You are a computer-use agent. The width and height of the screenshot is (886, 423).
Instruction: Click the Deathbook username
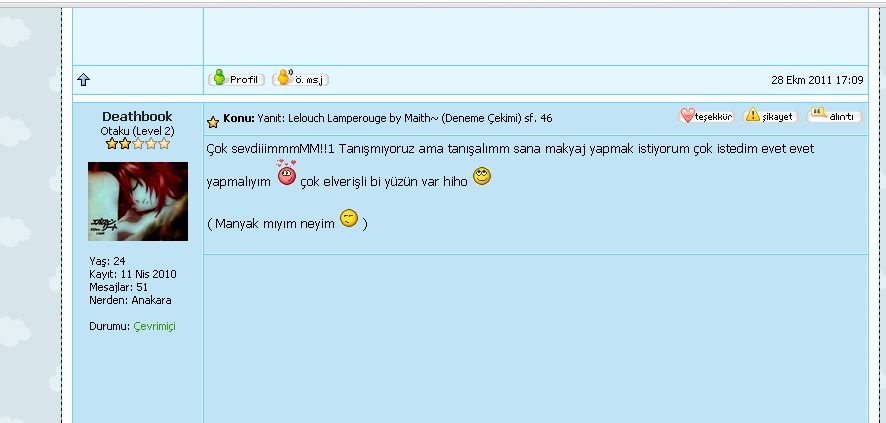(x=137, y=116)
